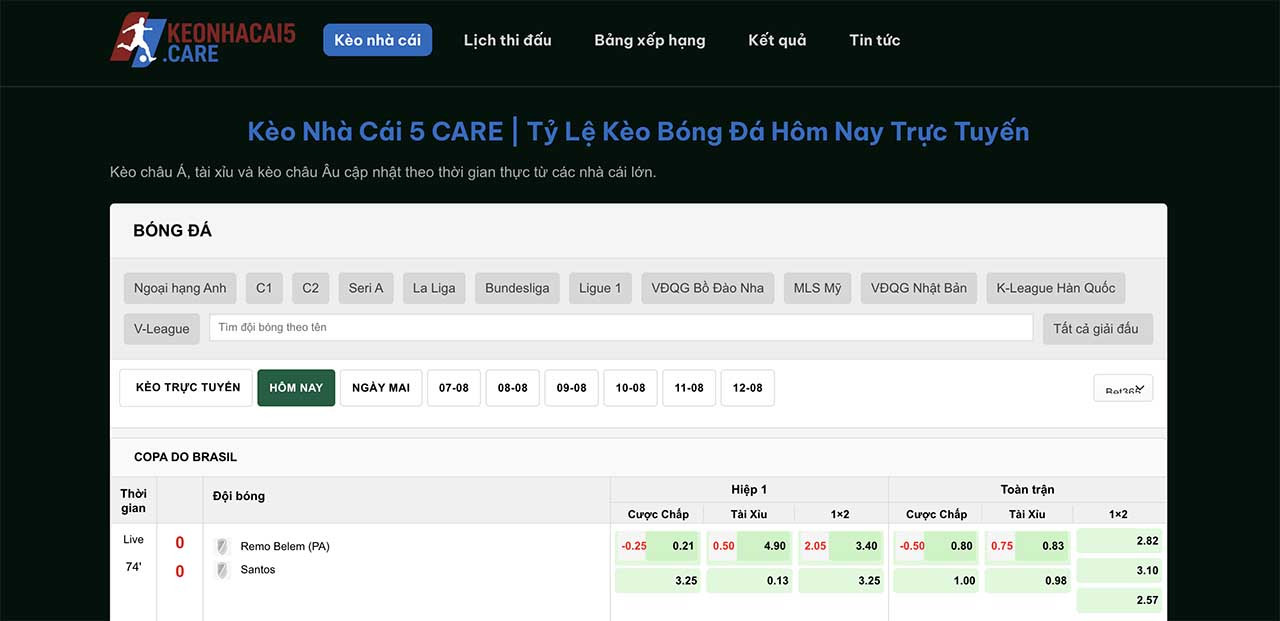Screen dimensions: 1280x621
Task: Click the KEONHACAI5.CARE logo
Action: click(203, 40)
